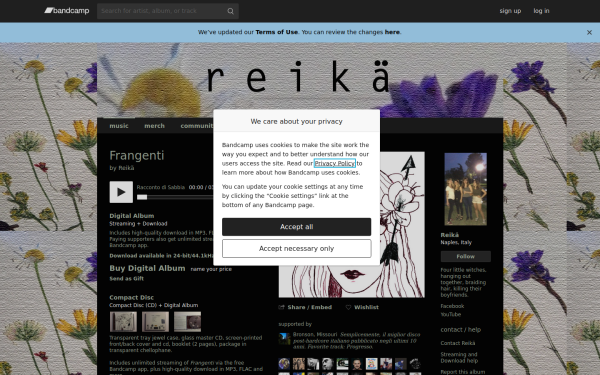Open the Terms of Use link in banner
Screen dimensions: 600x375
(x=276, y=32)
